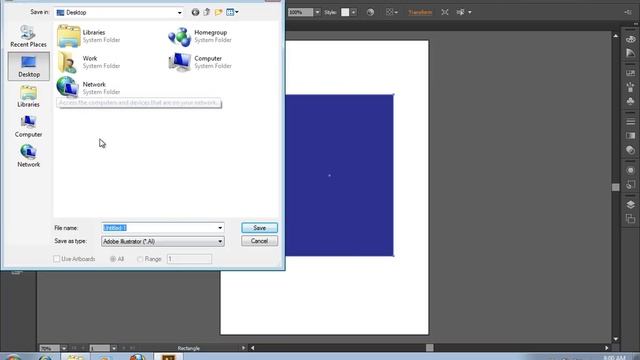This screenshot has width=640, height=360.
Task: Click the Style graphic swatch
Action: pyautogui.click(x=345, y=12)
